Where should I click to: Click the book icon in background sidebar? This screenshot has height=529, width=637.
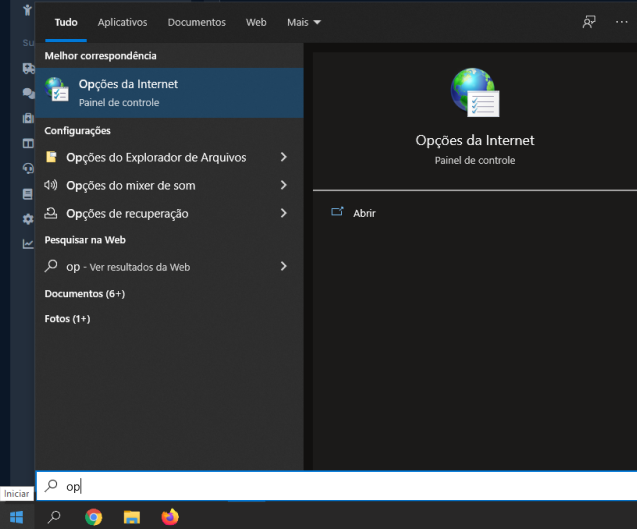[28, 194]
